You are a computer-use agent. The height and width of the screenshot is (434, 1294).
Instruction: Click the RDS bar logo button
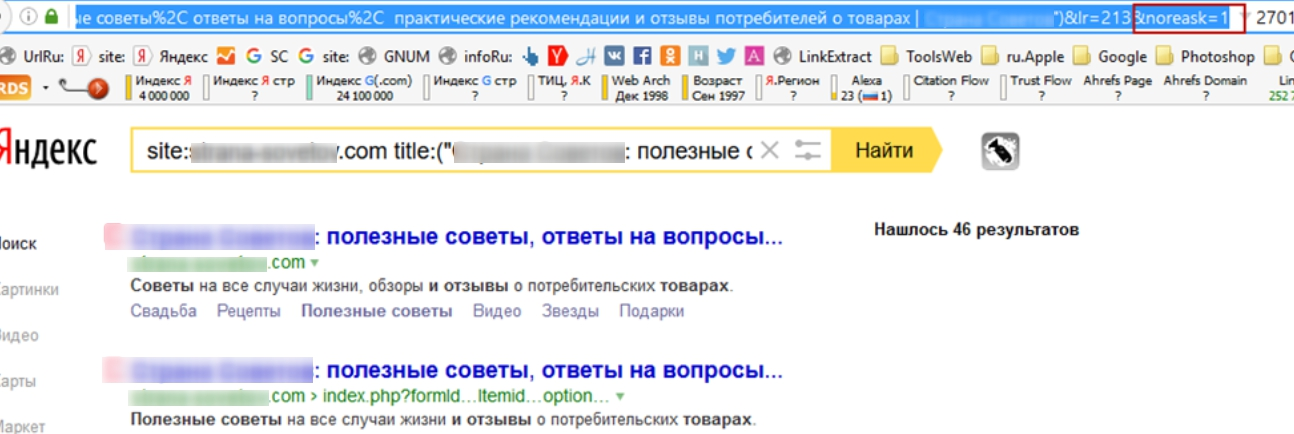point(13,88)
